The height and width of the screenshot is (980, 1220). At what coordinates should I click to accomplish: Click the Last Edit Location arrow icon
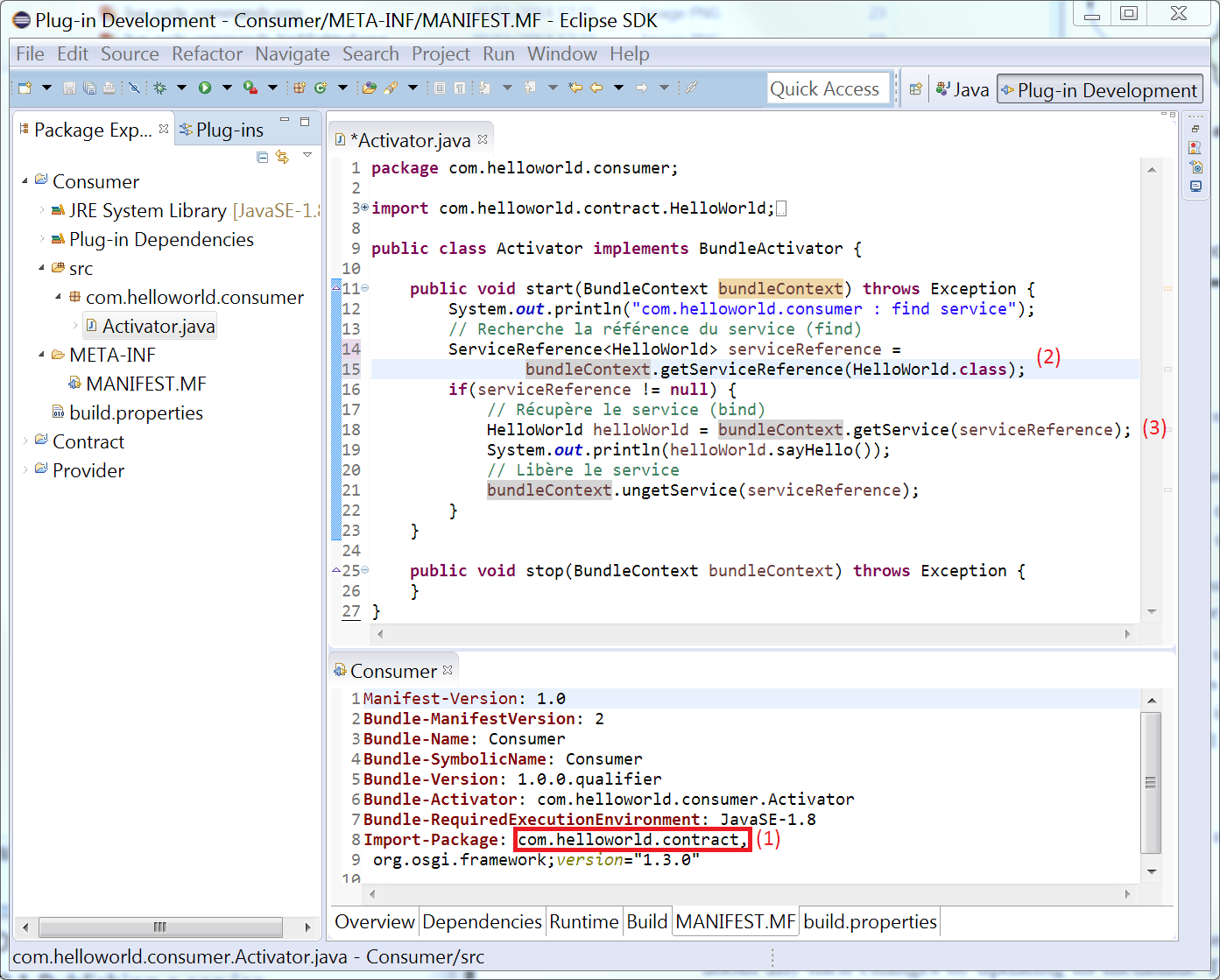pyautogui.click(x=575, y=88)
